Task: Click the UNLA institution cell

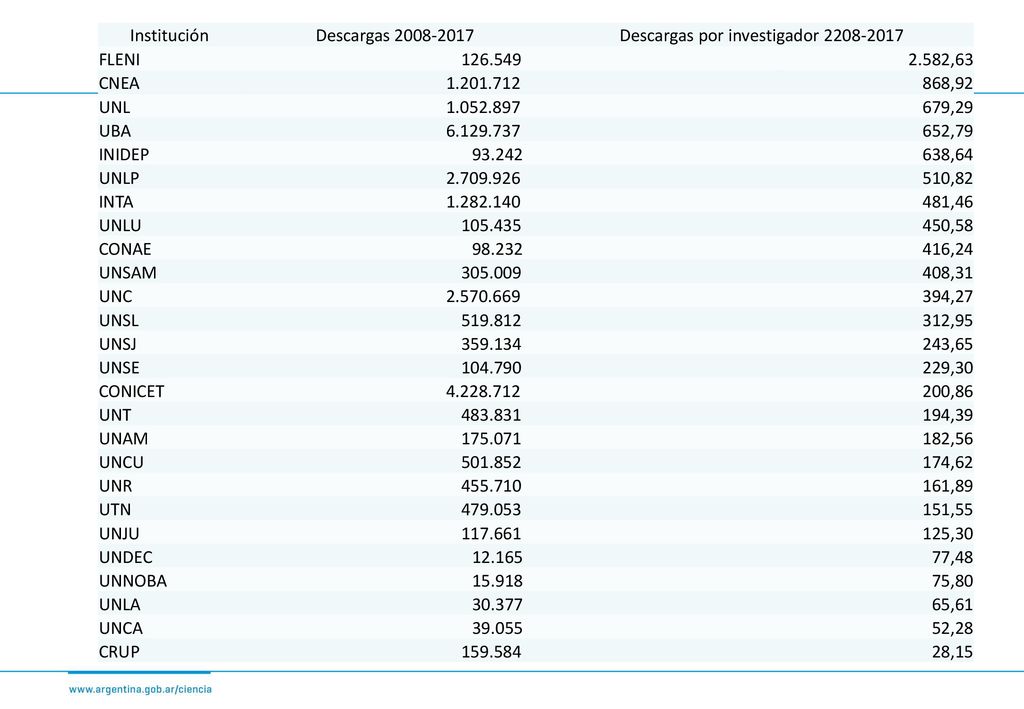Action: [120, 605]
